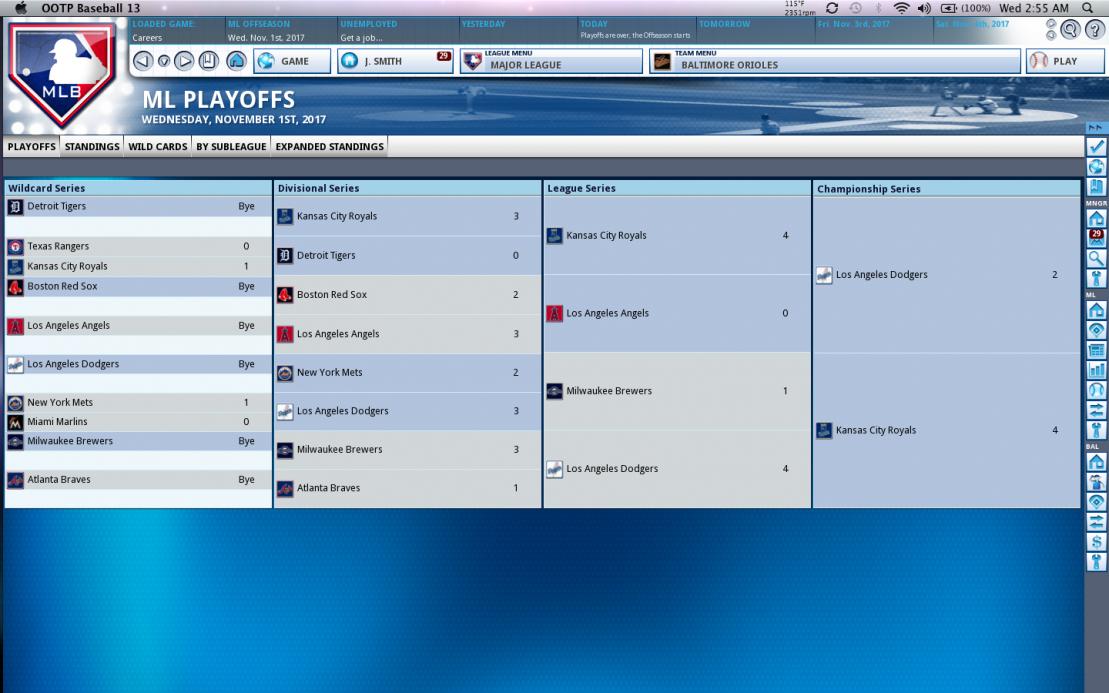
Task: Open the navigation history dropdown arrow
Action: coord(163,62)
